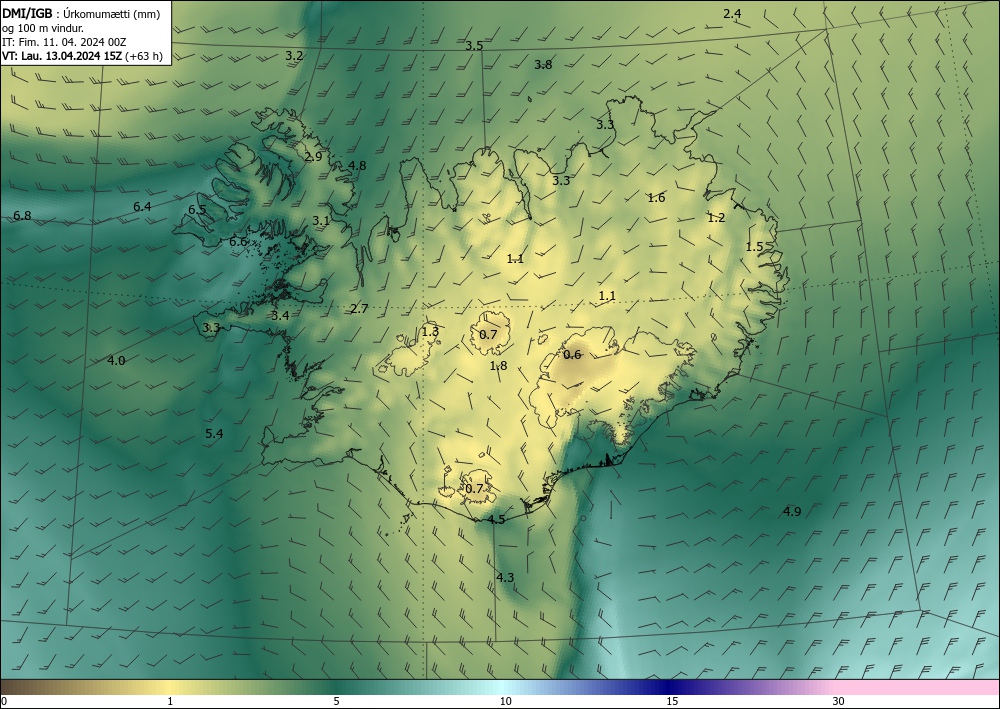
Task: Click the 3.4 value label
Action: click(x=280, y=315)
